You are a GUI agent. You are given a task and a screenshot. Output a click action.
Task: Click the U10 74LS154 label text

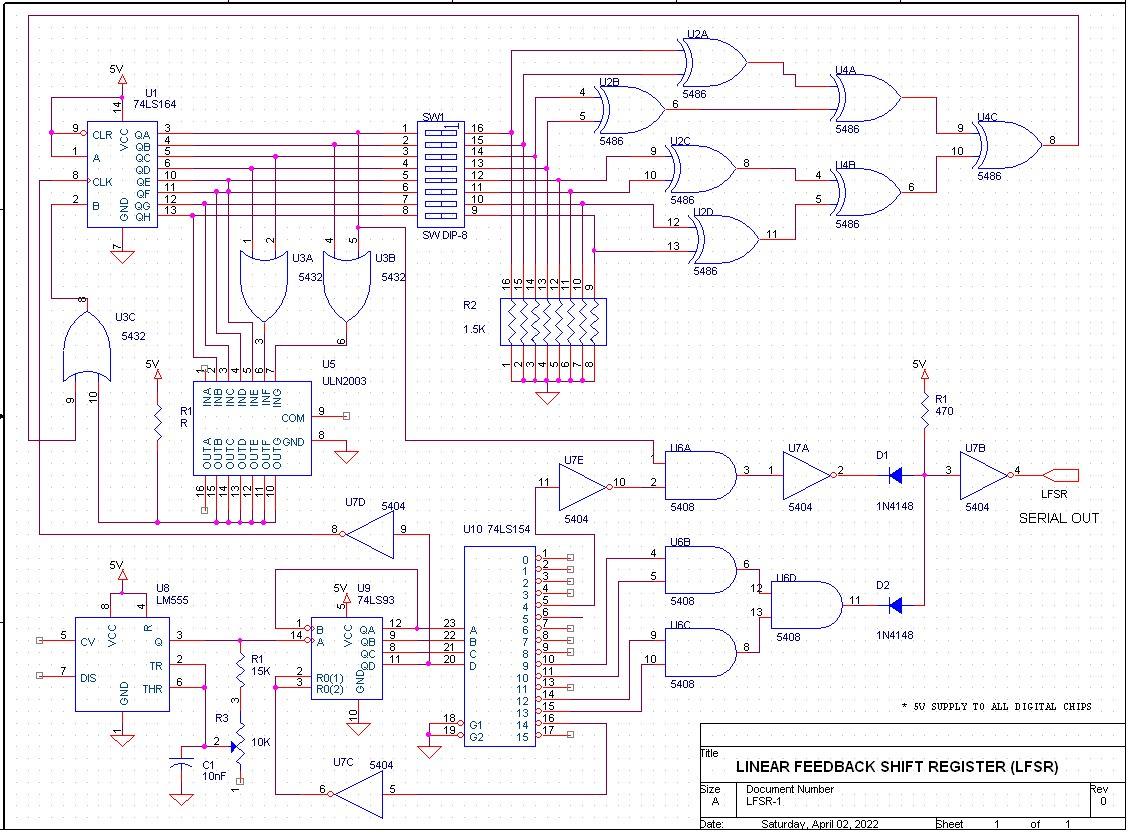click(497, 529)
